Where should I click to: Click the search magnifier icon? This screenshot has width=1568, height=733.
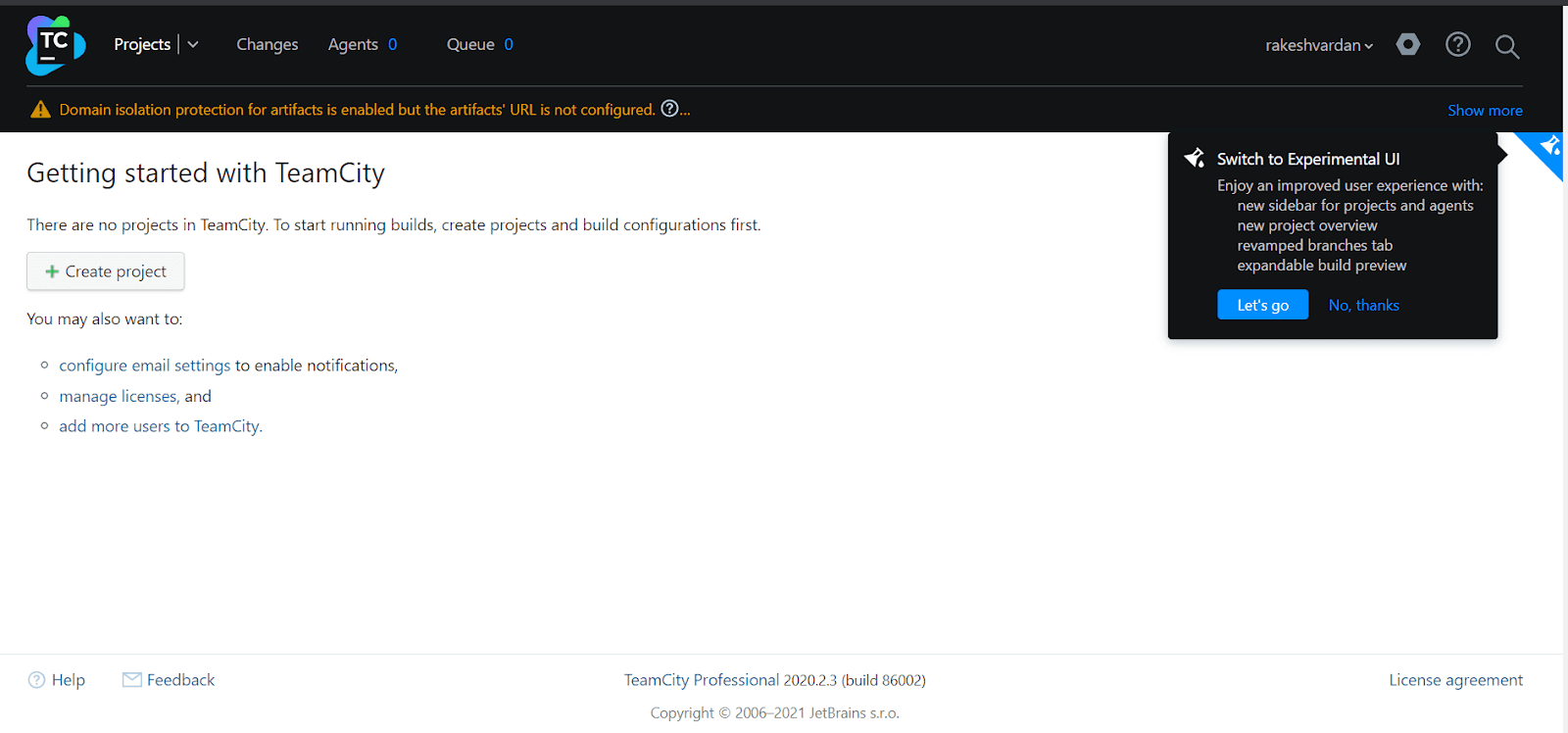[x=1507, y=46]
